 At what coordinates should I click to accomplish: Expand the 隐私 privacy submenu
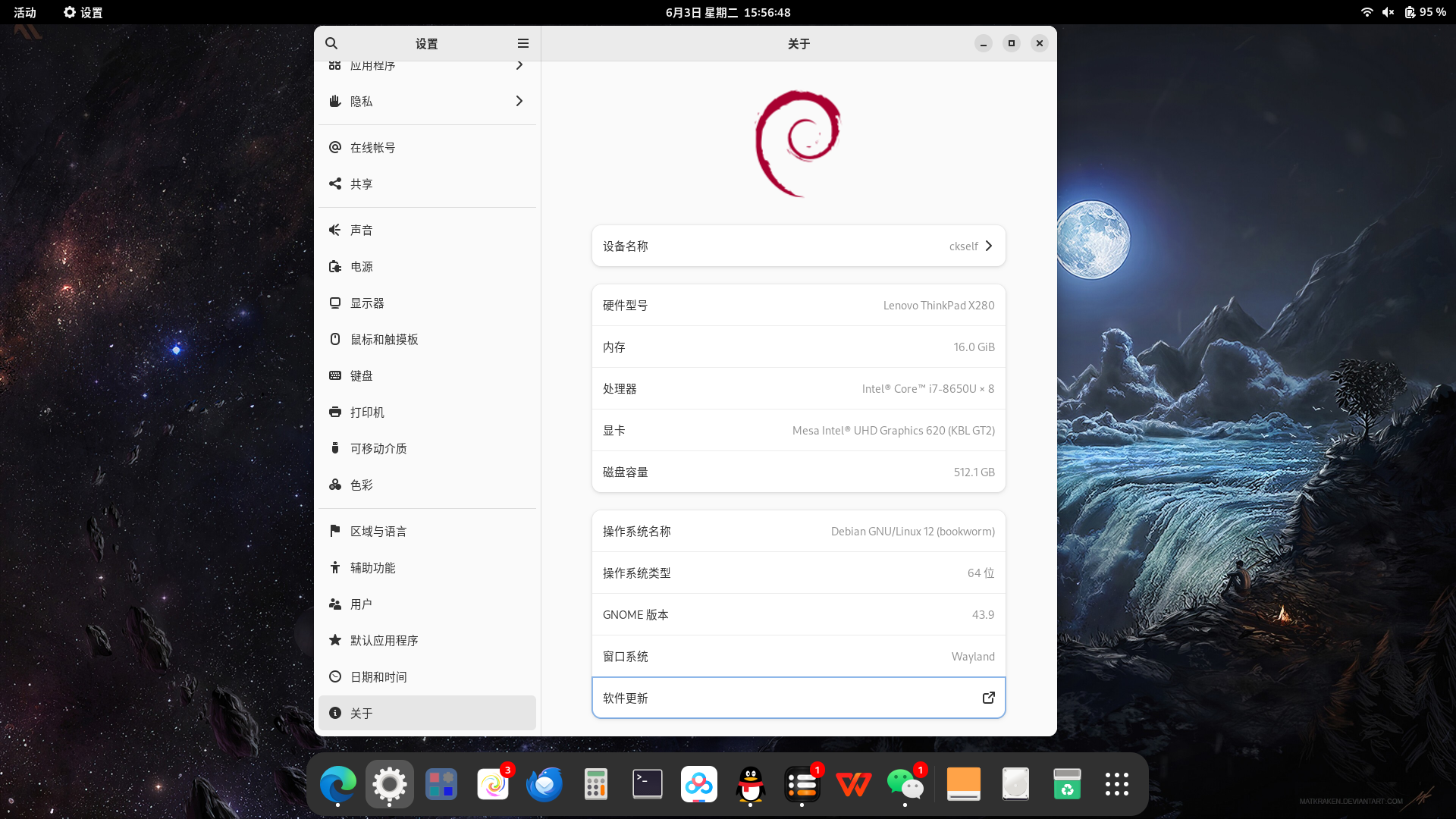427,101
